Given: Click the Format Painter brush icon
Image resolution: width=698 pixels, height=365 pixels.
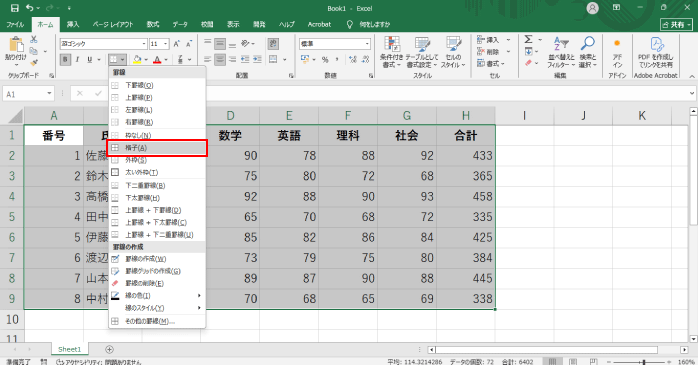Looking at the screenshot, I should coord(34,63).
